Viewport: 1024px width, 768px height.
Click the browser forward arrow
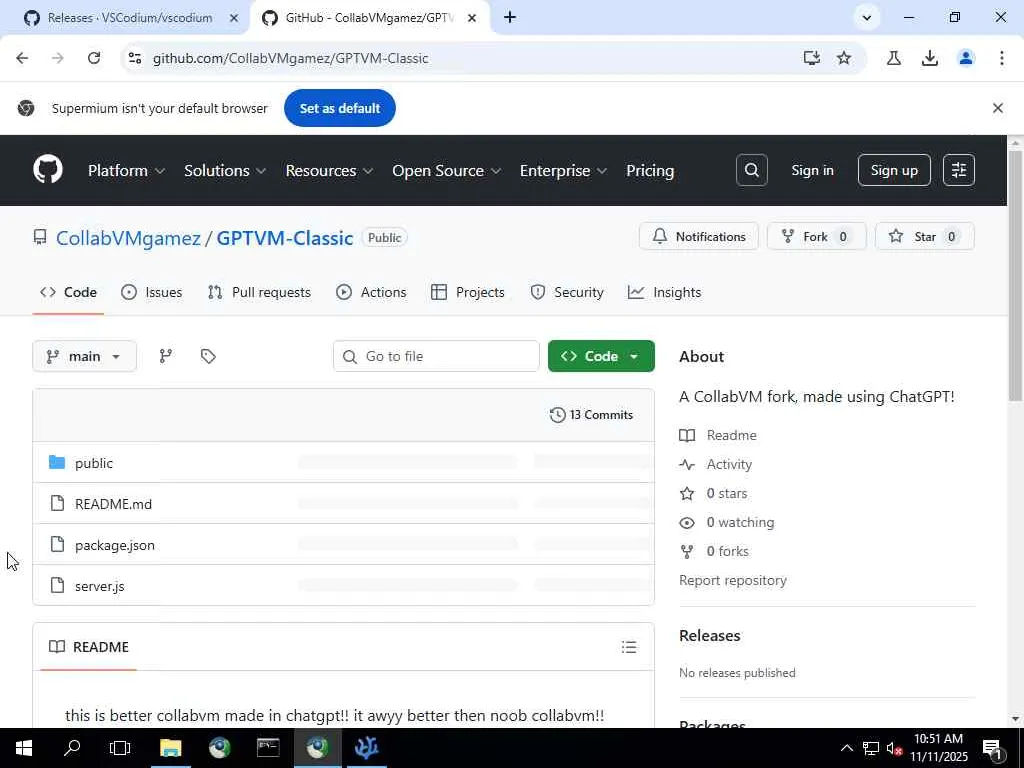tap(57, 58)
